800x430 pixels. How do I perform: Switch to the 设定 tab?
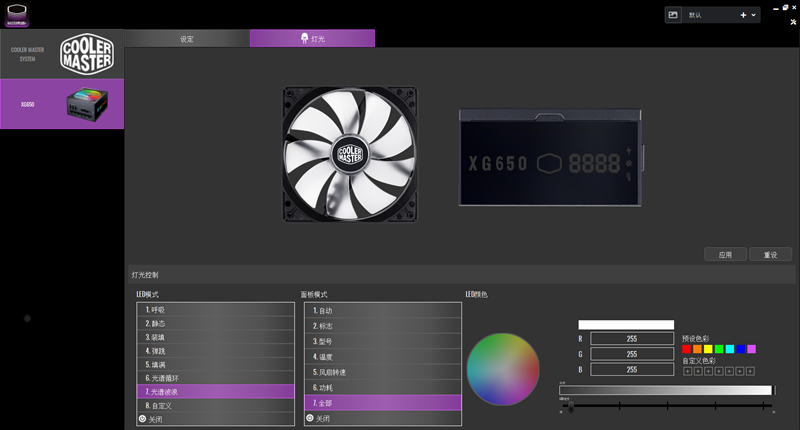coord(187,39)
